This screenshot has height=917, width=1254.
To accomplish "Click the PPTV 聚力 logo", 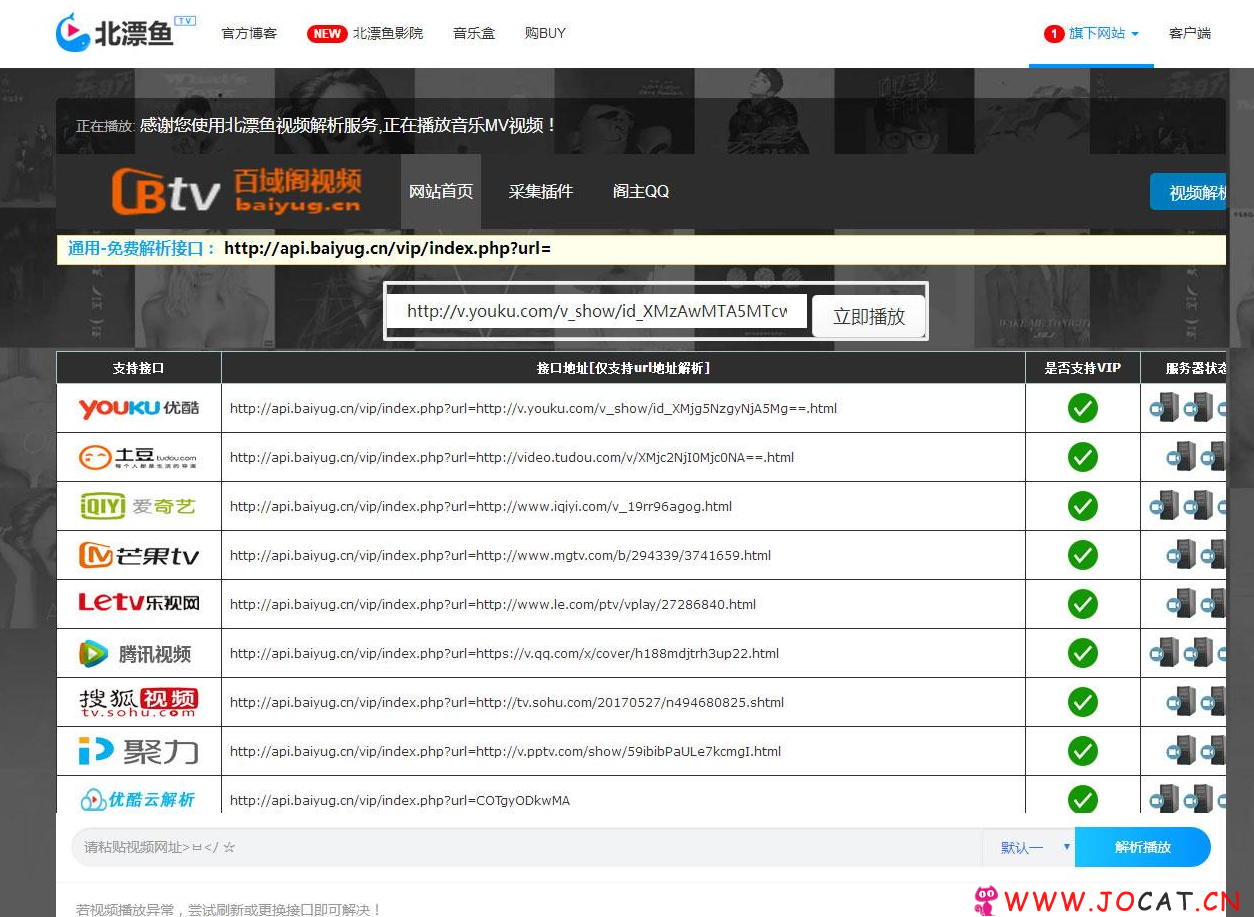I will (x=139, y=751).
